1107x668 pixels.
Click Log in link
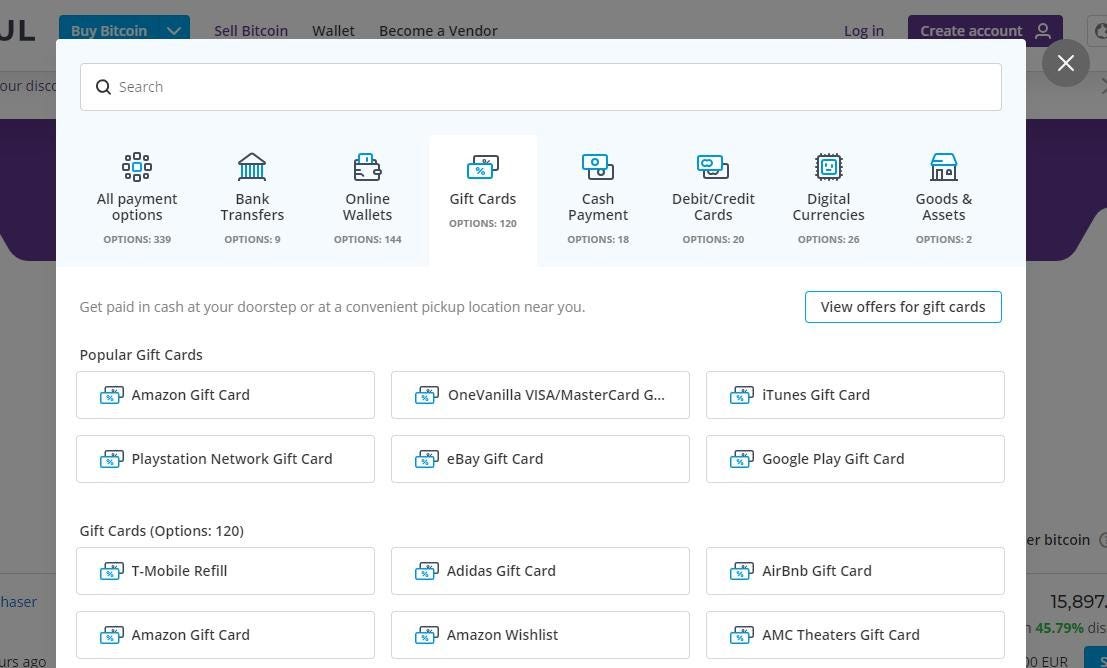pyautogui.click(x=863, y=30)
